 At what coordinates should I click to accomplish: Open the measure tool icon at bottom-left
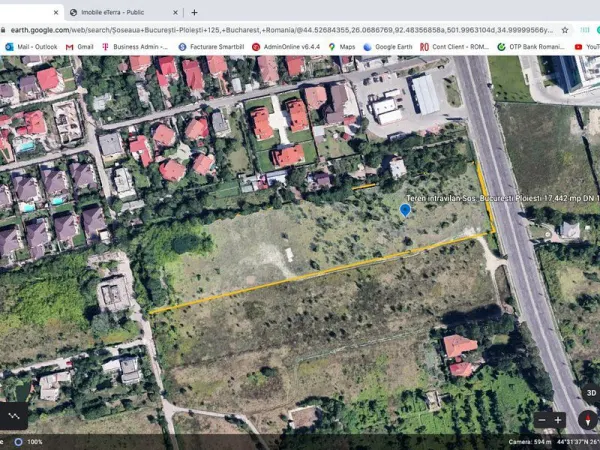pyautogui.click(x=14, y=416)
